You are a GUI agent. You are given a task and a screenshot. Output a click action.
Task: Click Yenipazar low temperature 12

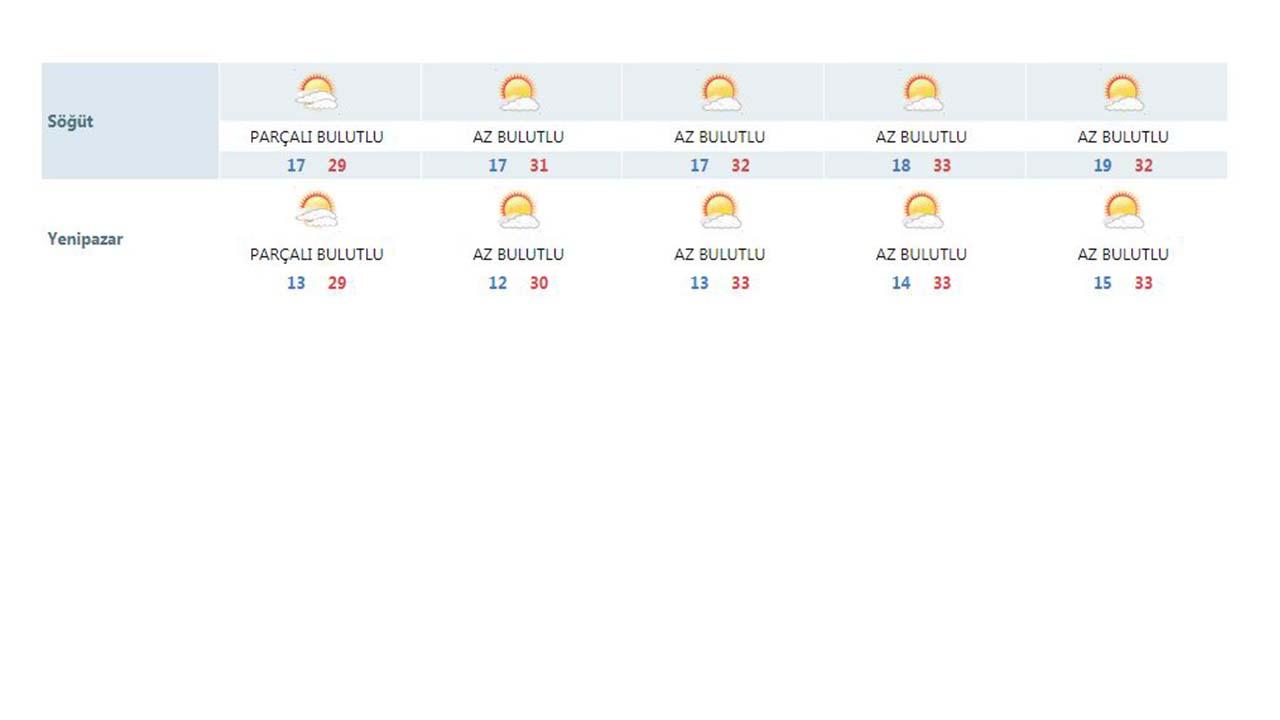498,284
